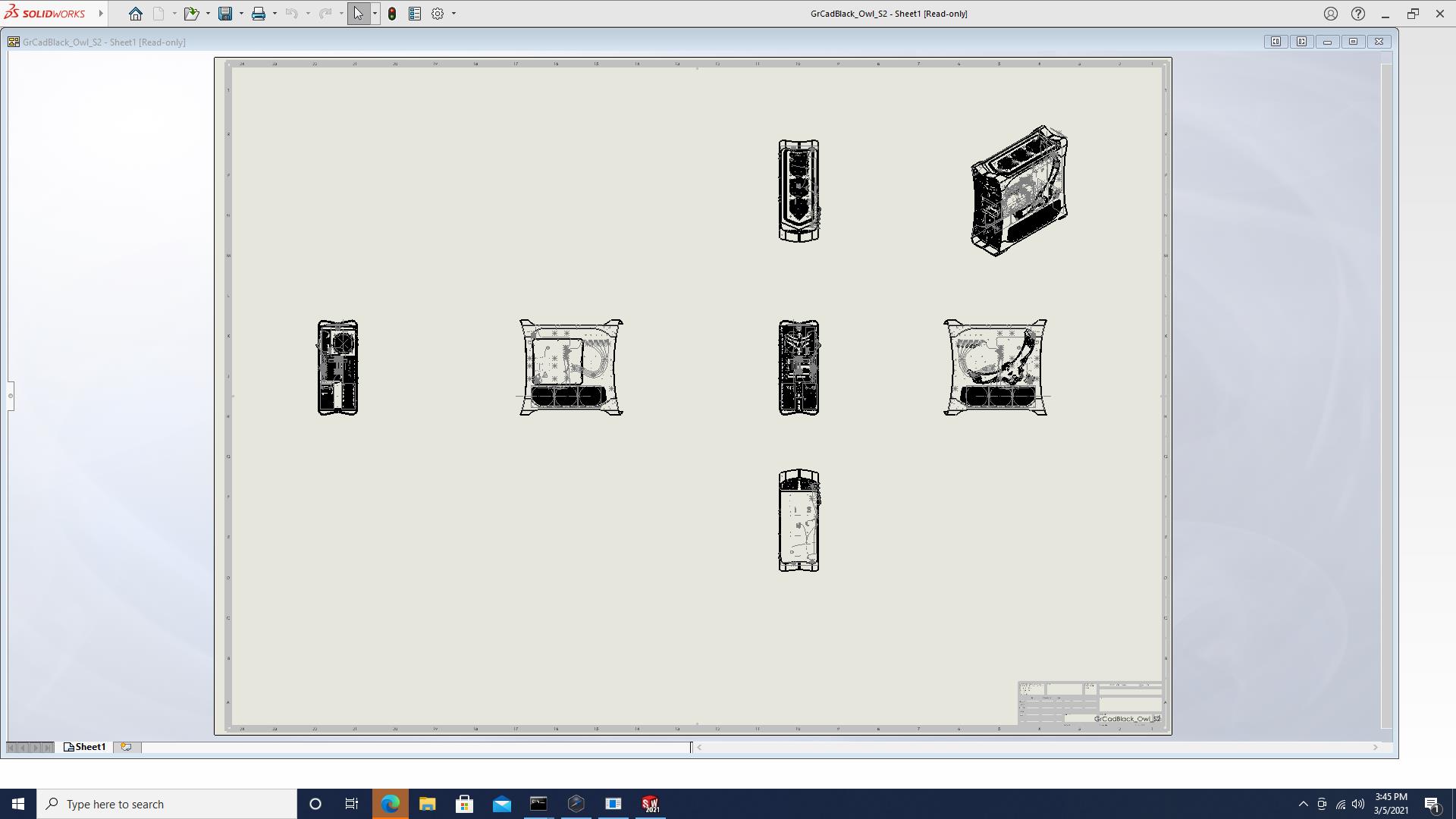This screenshot has width=1456, height=819.
Task: Toggle the Select cursor tool
Action: 358,14
